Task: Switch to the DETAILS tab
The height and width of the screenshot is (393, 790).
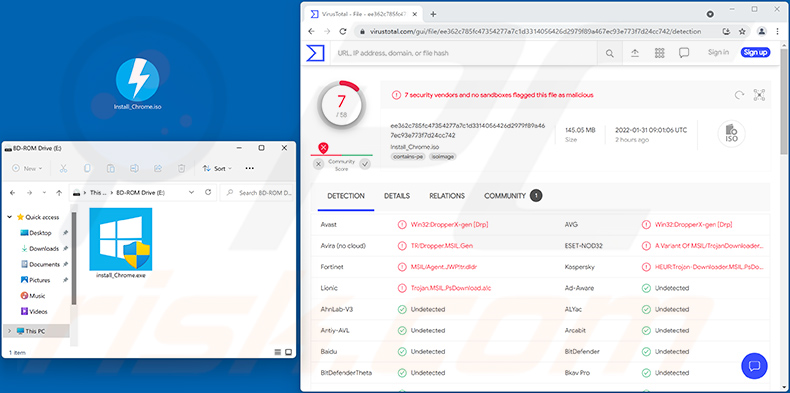Action: pos(397,196)
